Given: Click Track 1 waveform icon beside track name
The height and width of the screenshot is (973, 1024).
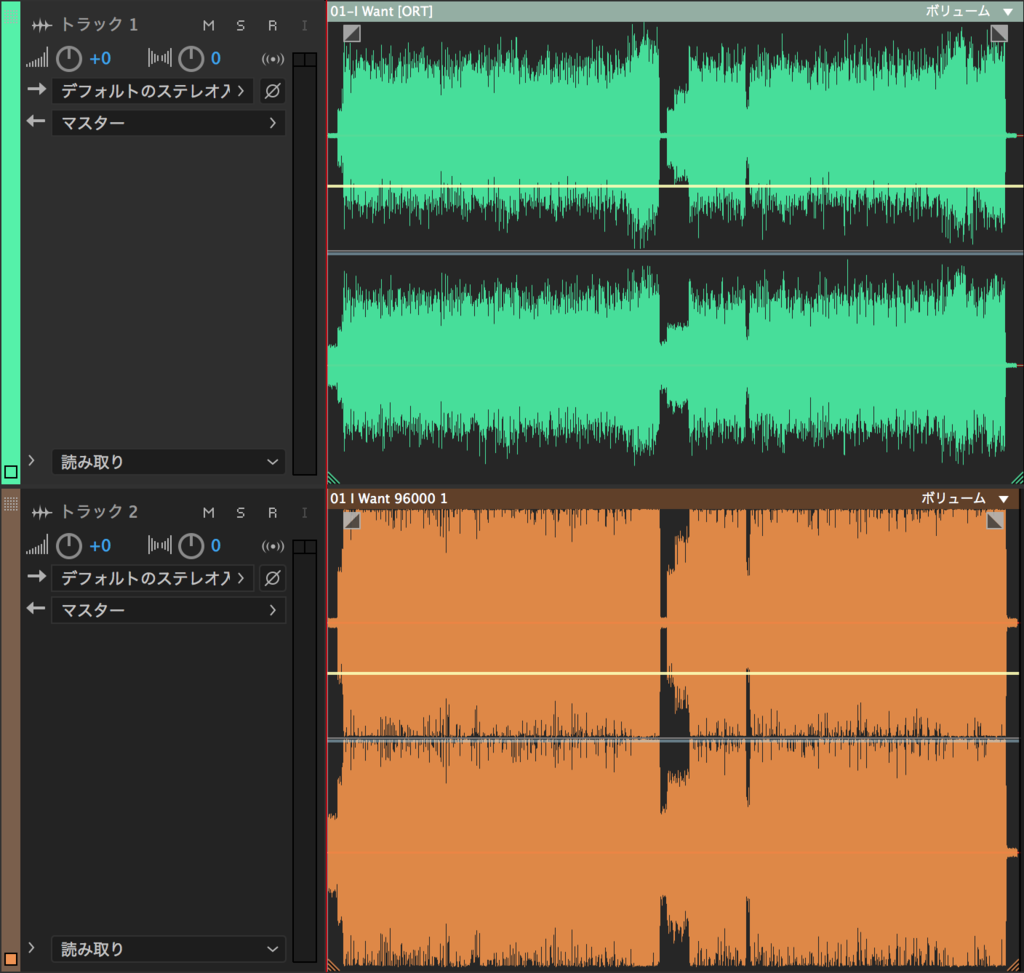Looking at the screenshot, I should pos(42,25).
